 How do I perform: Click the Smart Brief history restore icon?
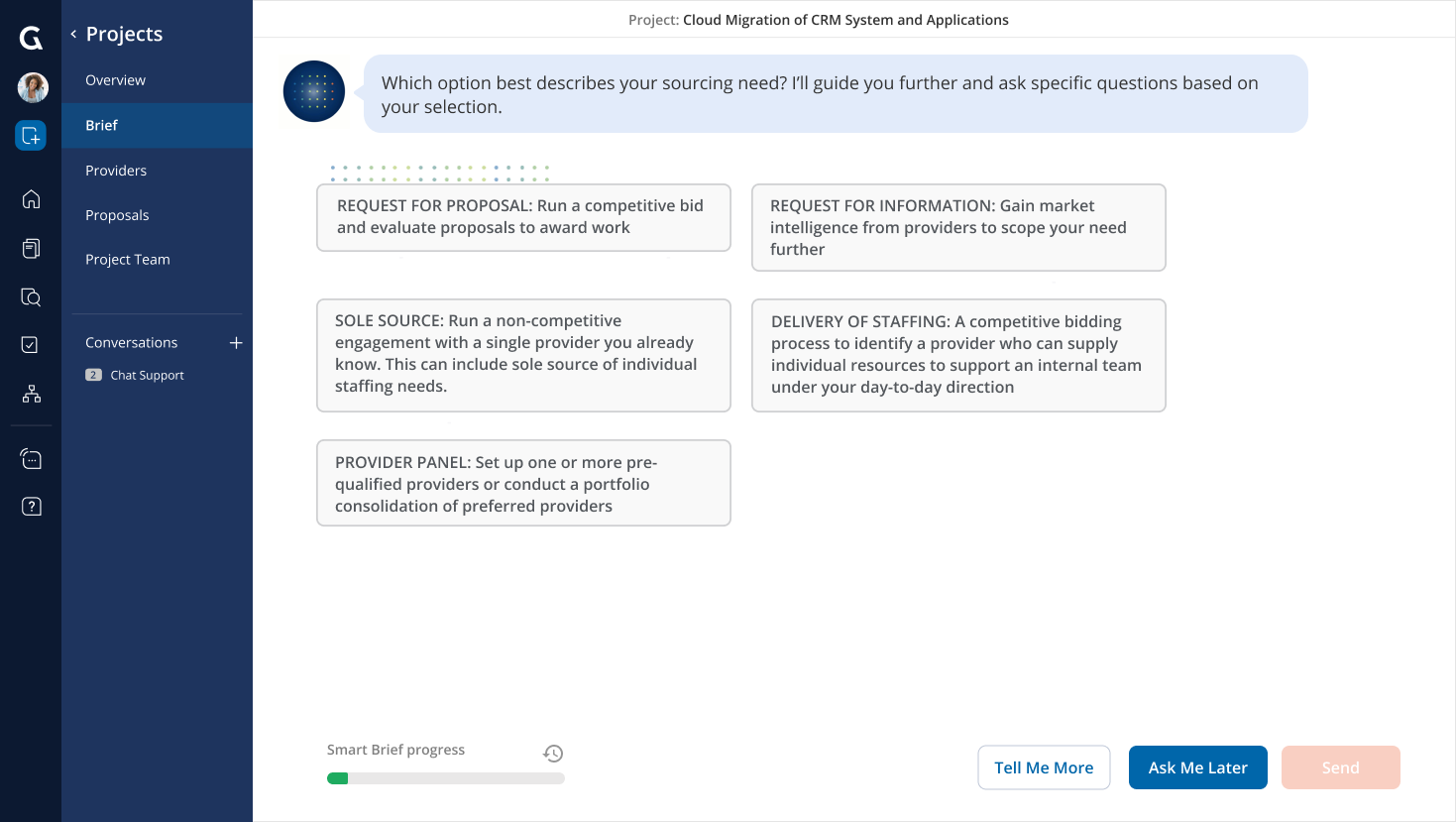click(x=553, y=754)
